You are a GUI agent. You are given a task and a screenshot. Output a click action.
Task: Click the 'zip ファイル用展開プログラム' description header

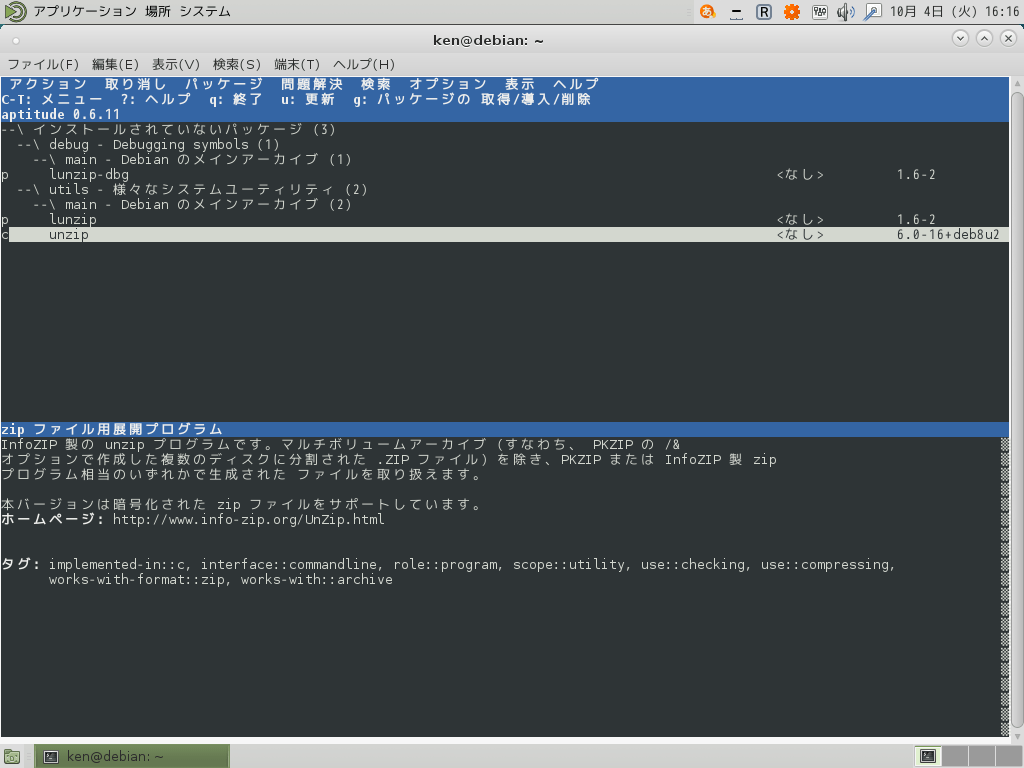click(112, 430)
